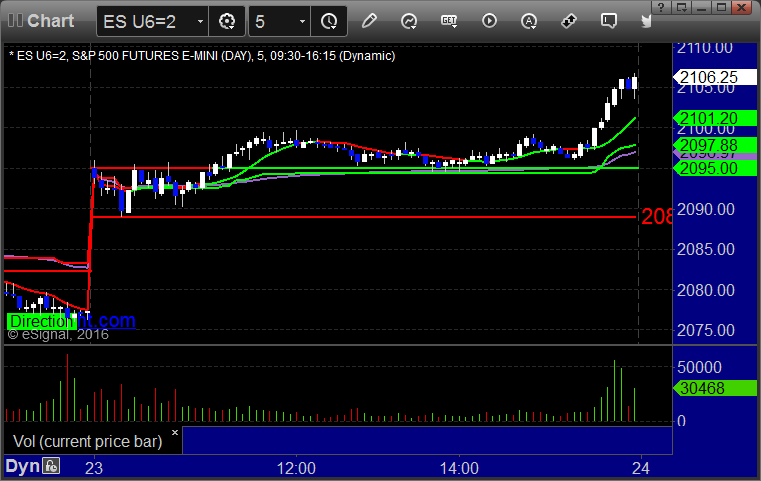Click the chart grip handle beside Chart title
The image size is (761, 481).
click(x=15, y=21)
